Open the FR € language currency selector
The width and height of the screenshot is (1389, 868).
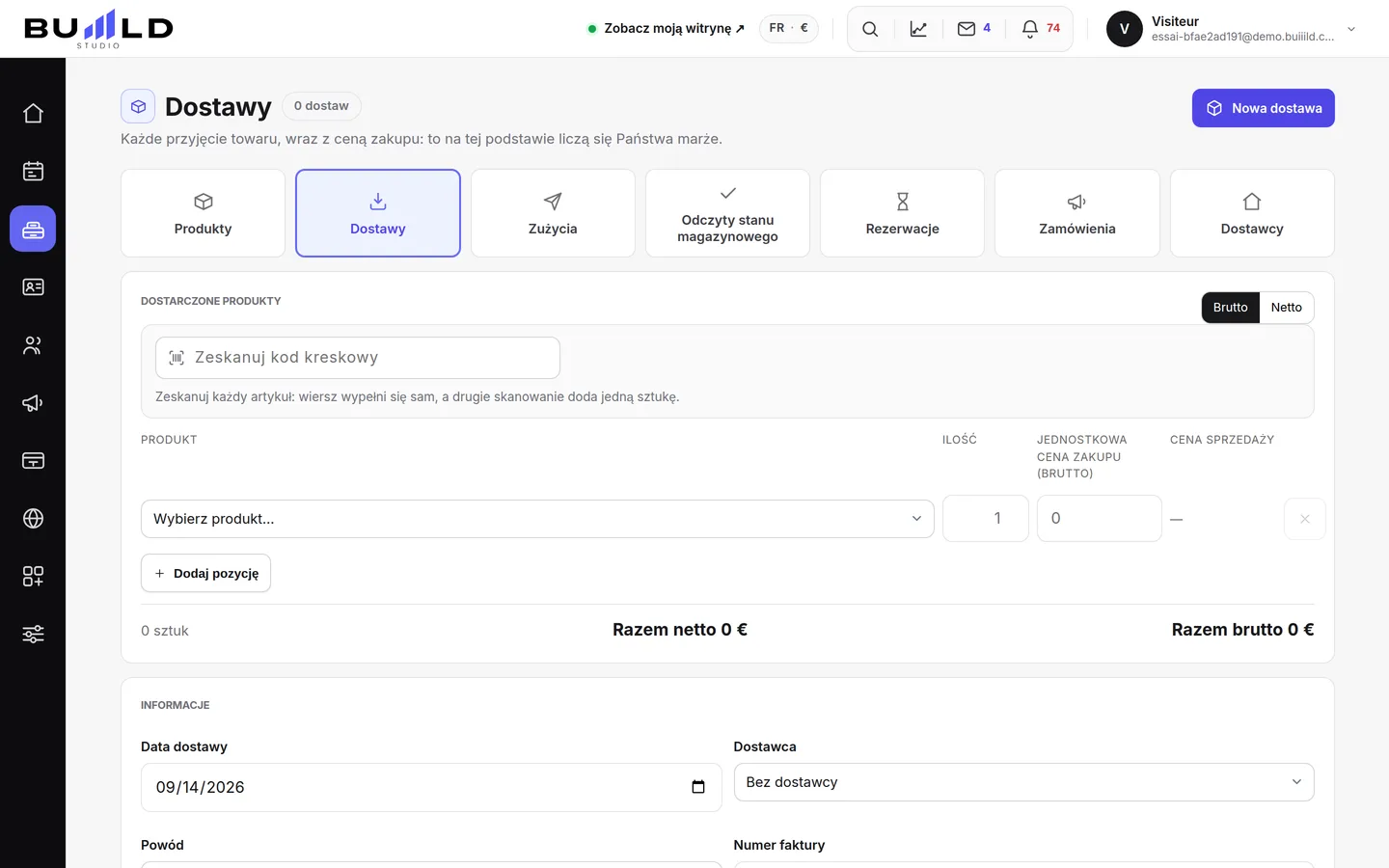[x=789, y=29]
